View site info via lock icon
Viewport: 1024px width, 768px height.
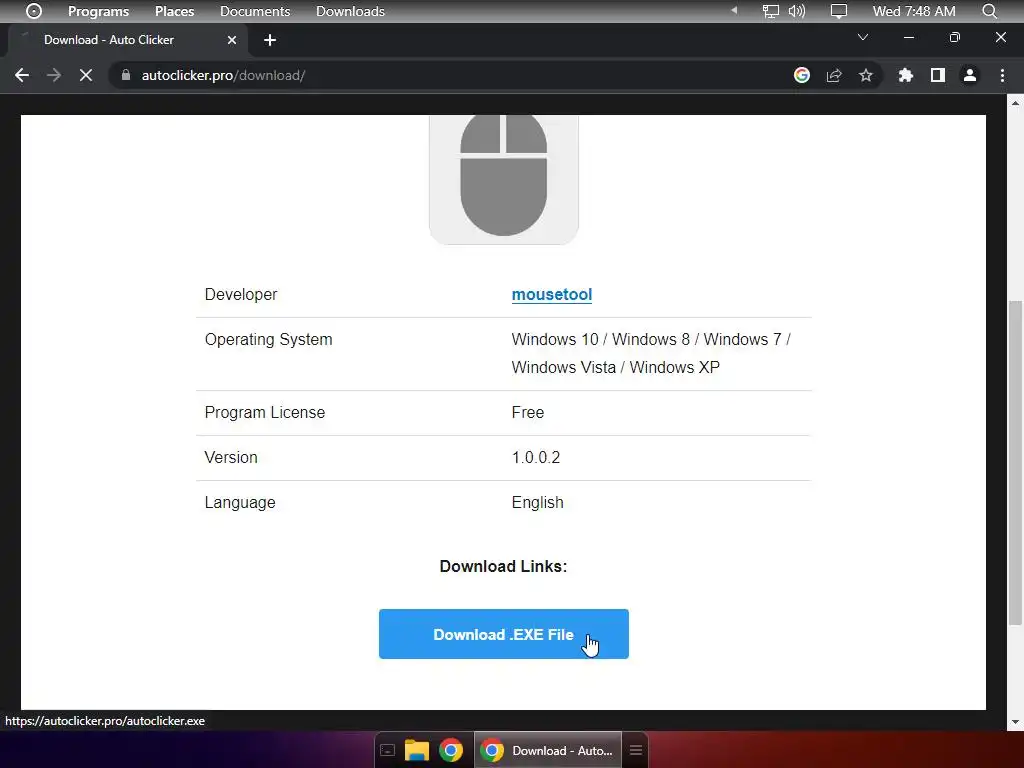click(126, 75)
